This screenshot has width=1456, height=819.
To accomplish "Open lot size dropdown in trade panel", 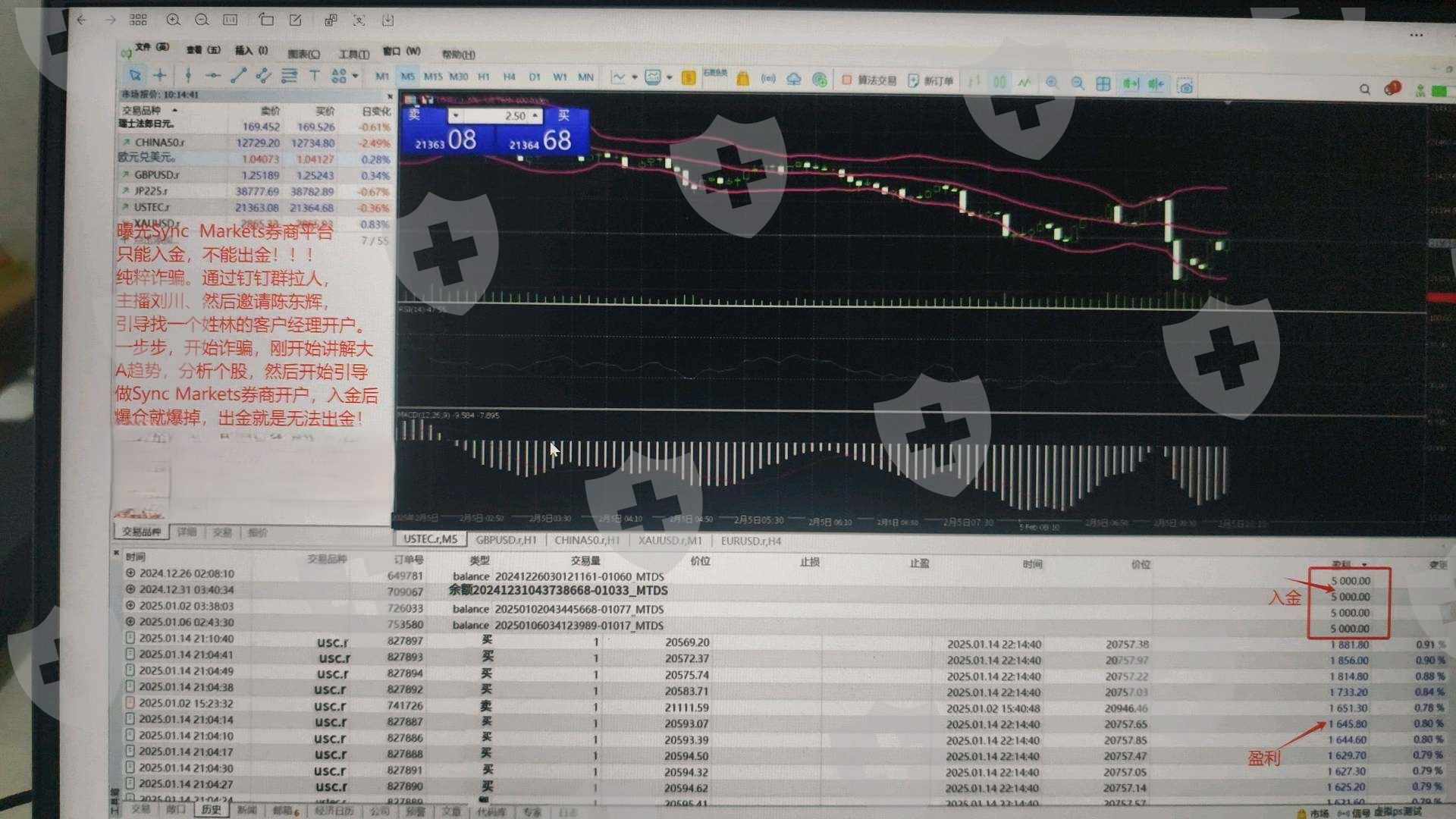I will (x=455, y=115).
